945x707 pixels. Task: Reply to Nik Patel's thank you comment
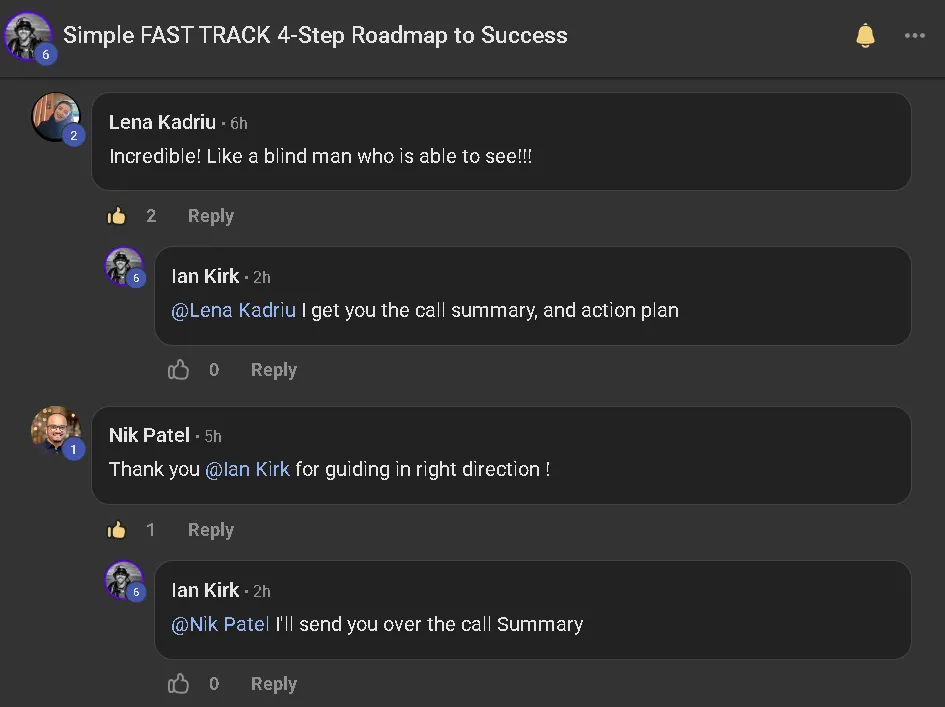tap(210, 530)
